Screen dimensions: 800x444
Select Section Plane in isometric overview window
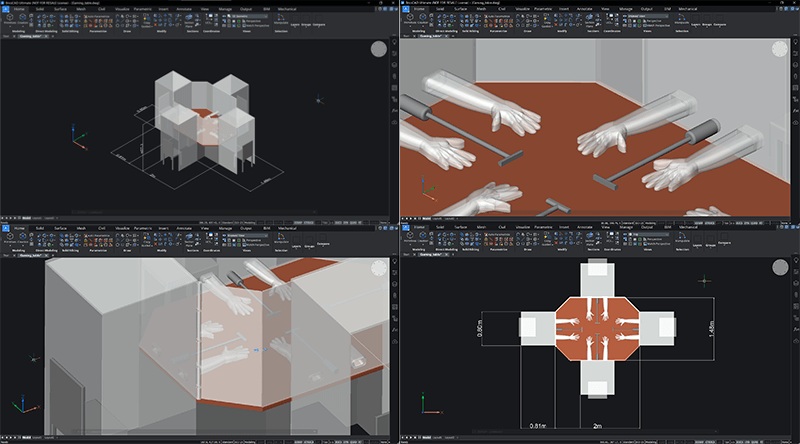coord(189,21)
